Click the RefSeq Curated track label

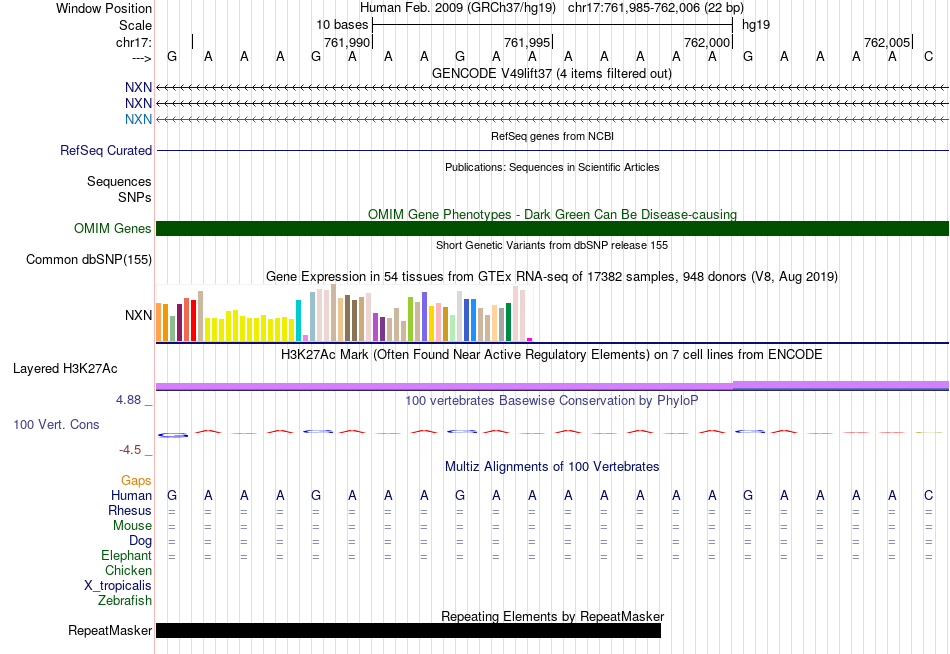click(105, 150)
